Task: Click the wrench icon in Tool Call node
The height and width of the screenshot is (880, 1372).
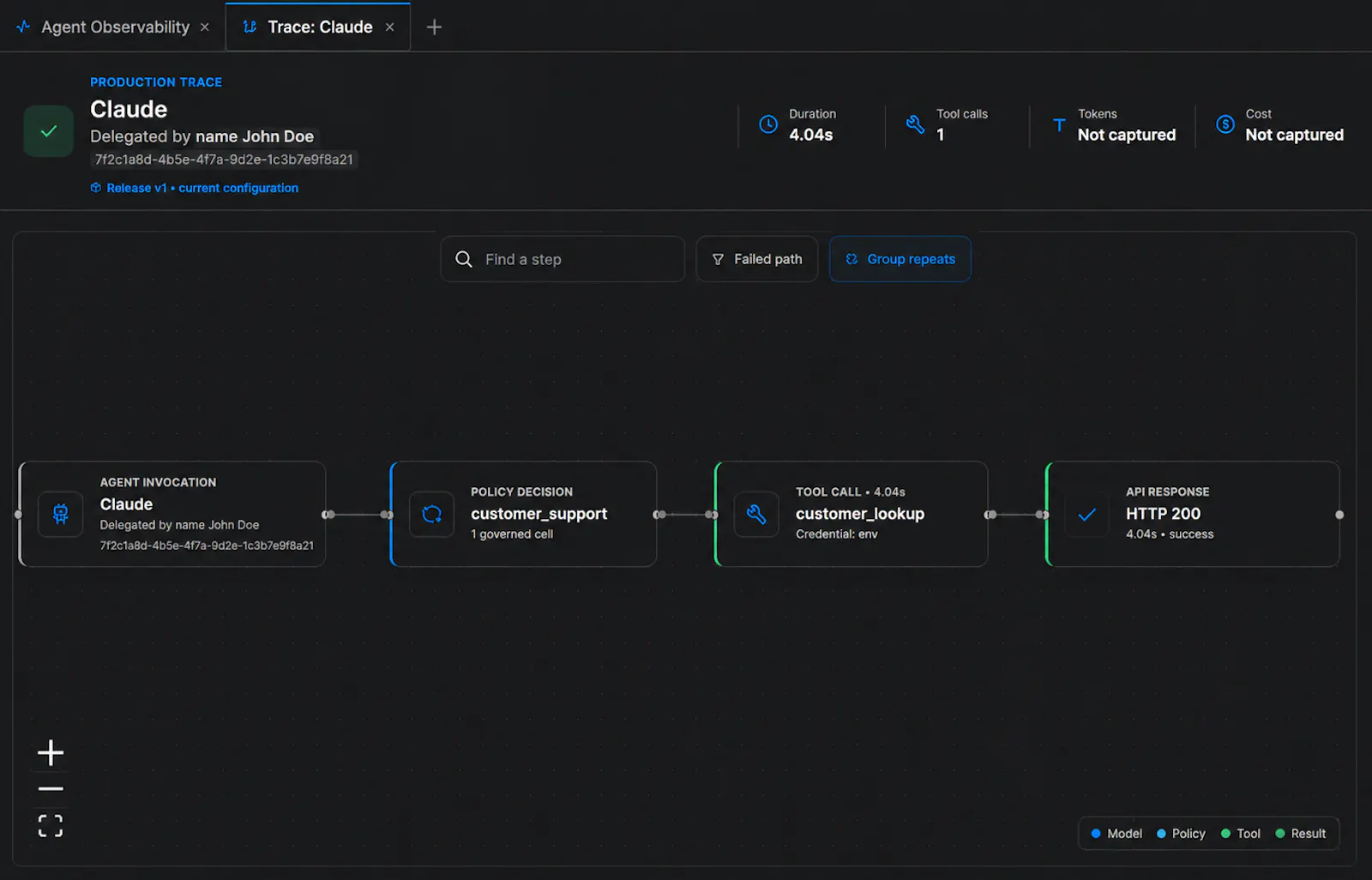Action: (756, 514)
